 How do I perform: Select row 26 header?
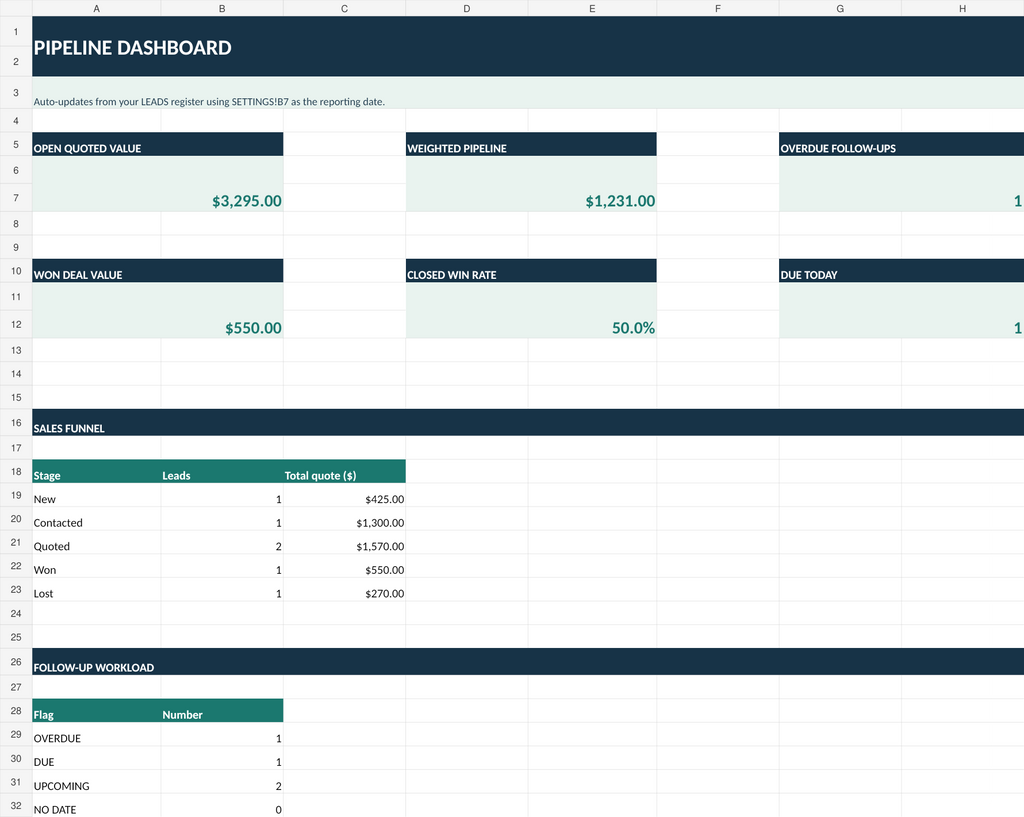[16, 662]
